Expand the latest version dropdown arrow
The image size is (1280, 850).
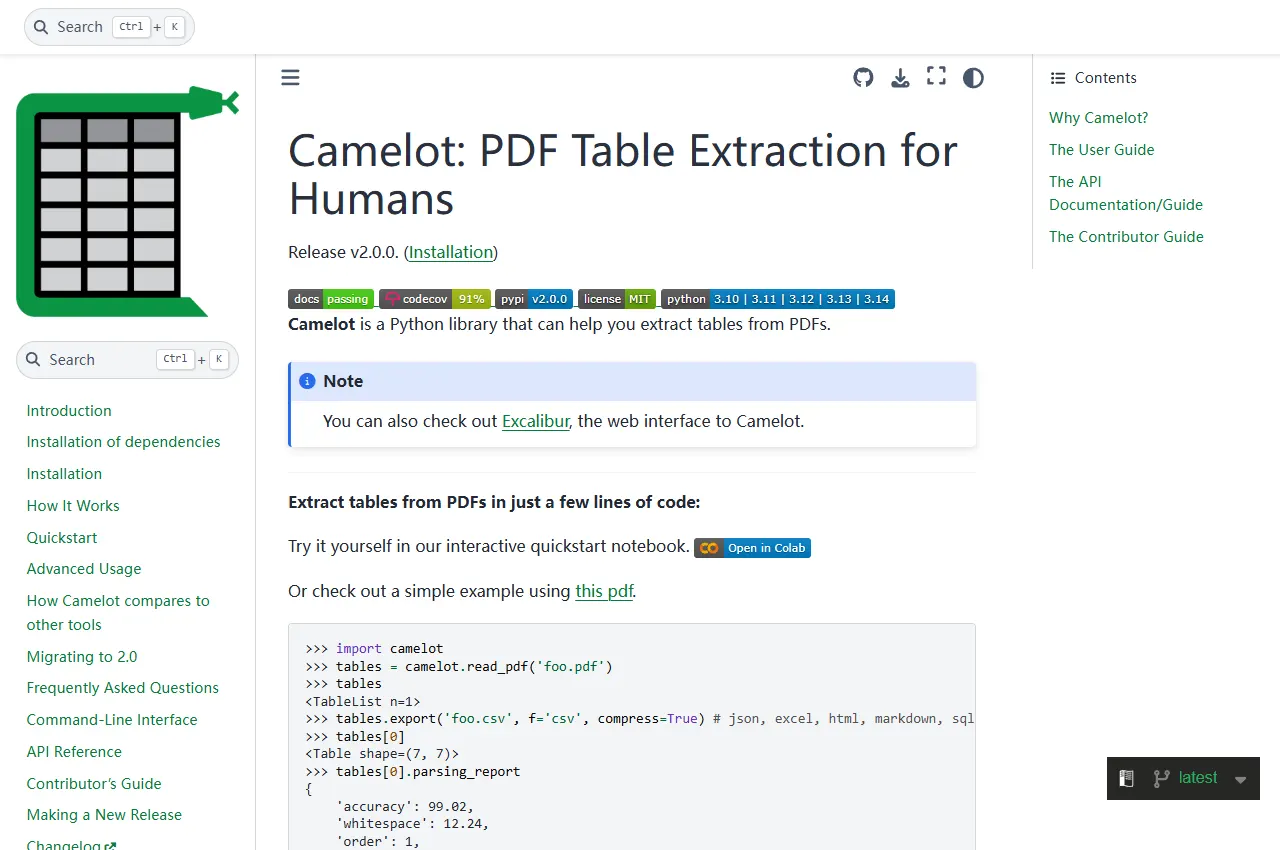click(x=1240, y=779)
